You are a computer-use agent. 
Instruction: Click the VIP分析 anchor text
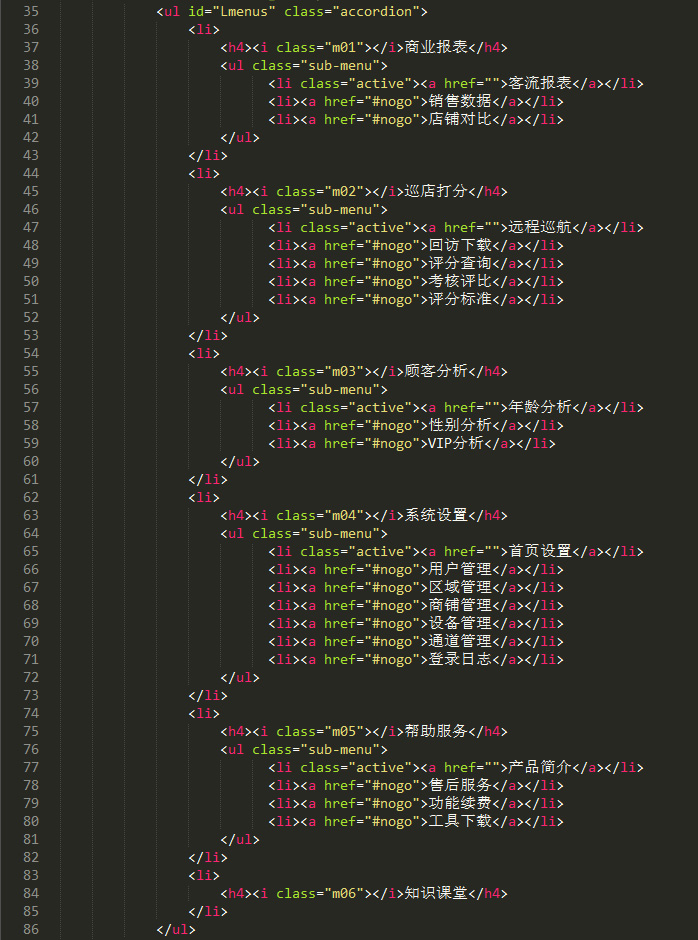click(x=455, y=444)
